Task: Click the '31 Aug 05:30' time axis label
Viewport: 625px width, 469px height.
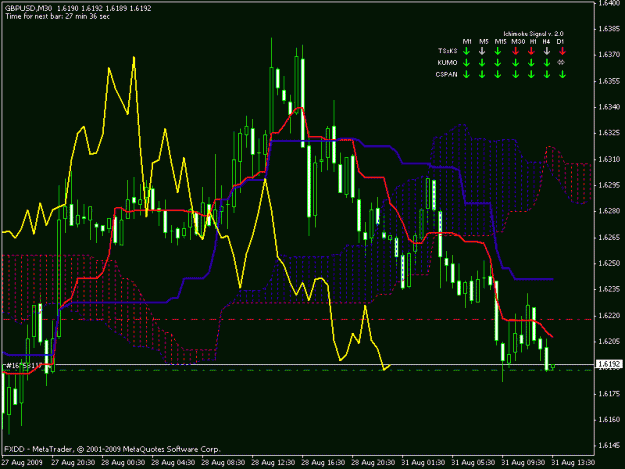Action: (473, 463)
